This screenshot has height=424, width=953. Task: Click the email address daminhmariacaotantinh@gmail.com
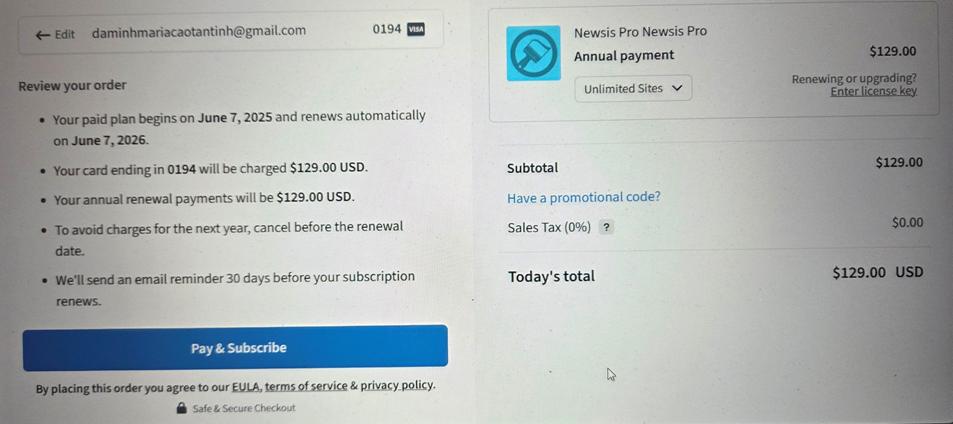coord(199,31)
